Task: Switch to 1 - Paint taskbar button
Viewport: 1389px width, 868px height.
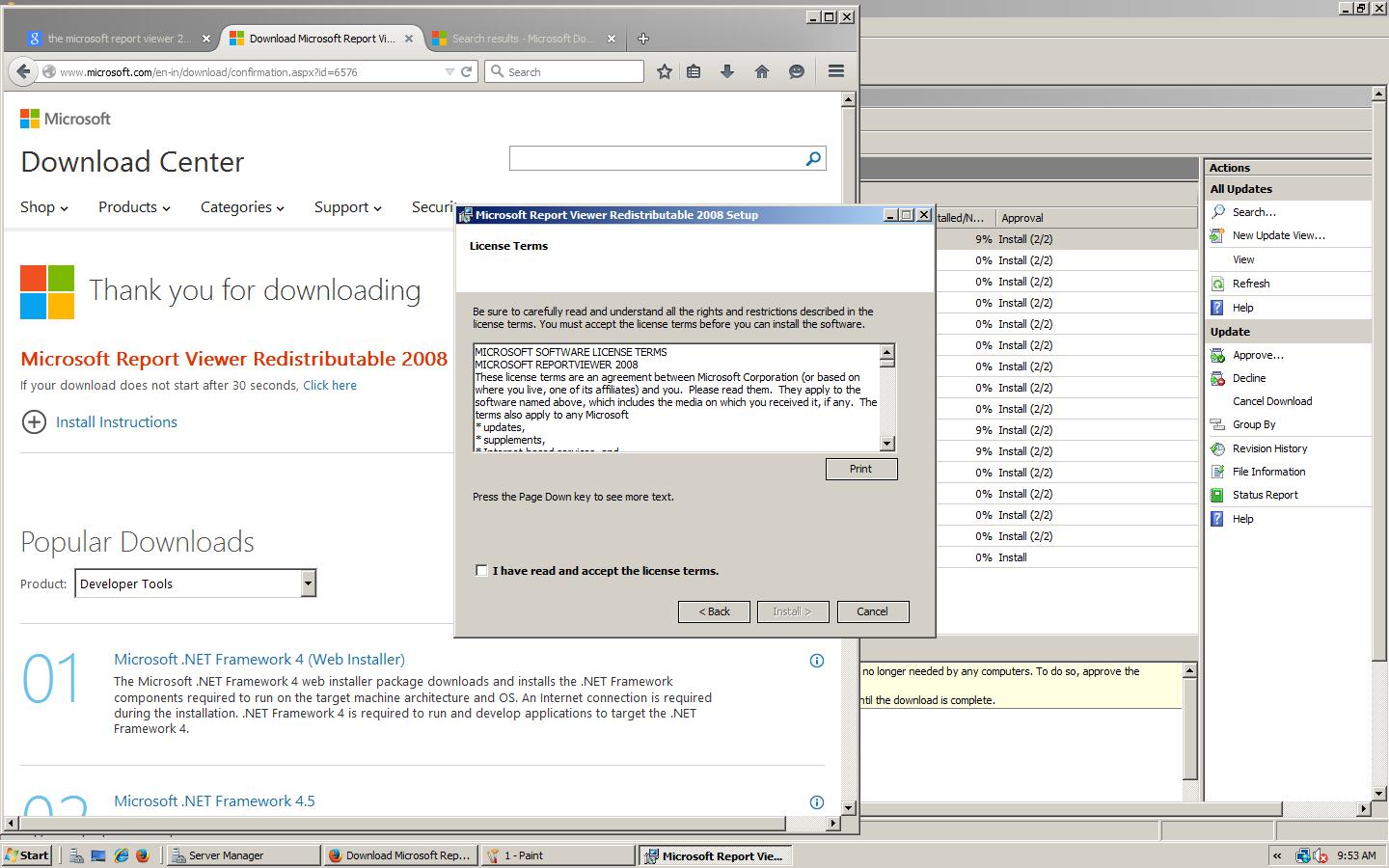Action: click(x=558, y=855)
